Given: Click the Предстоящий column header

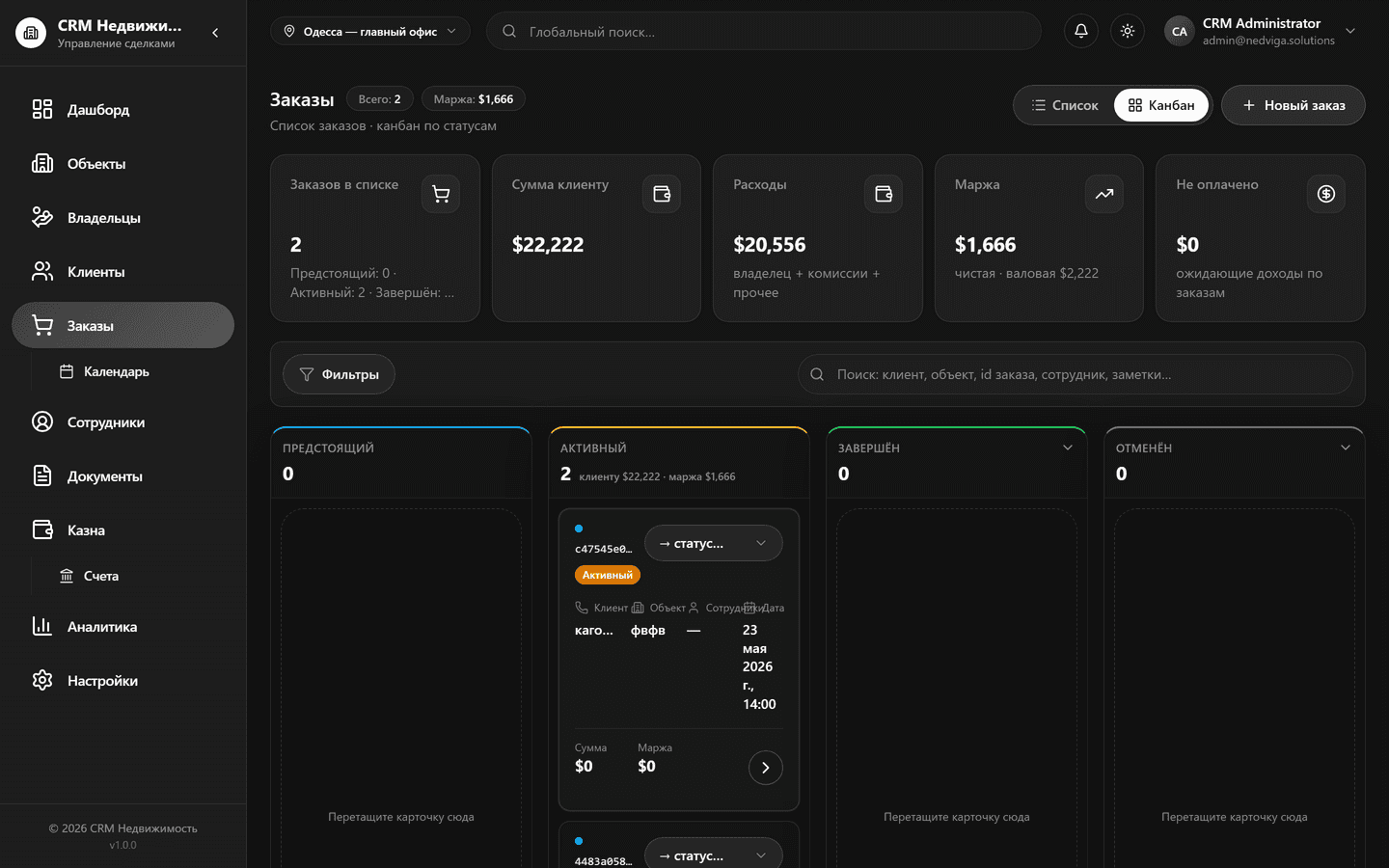Looking at the screenshot, I should [x=328, y=448].
